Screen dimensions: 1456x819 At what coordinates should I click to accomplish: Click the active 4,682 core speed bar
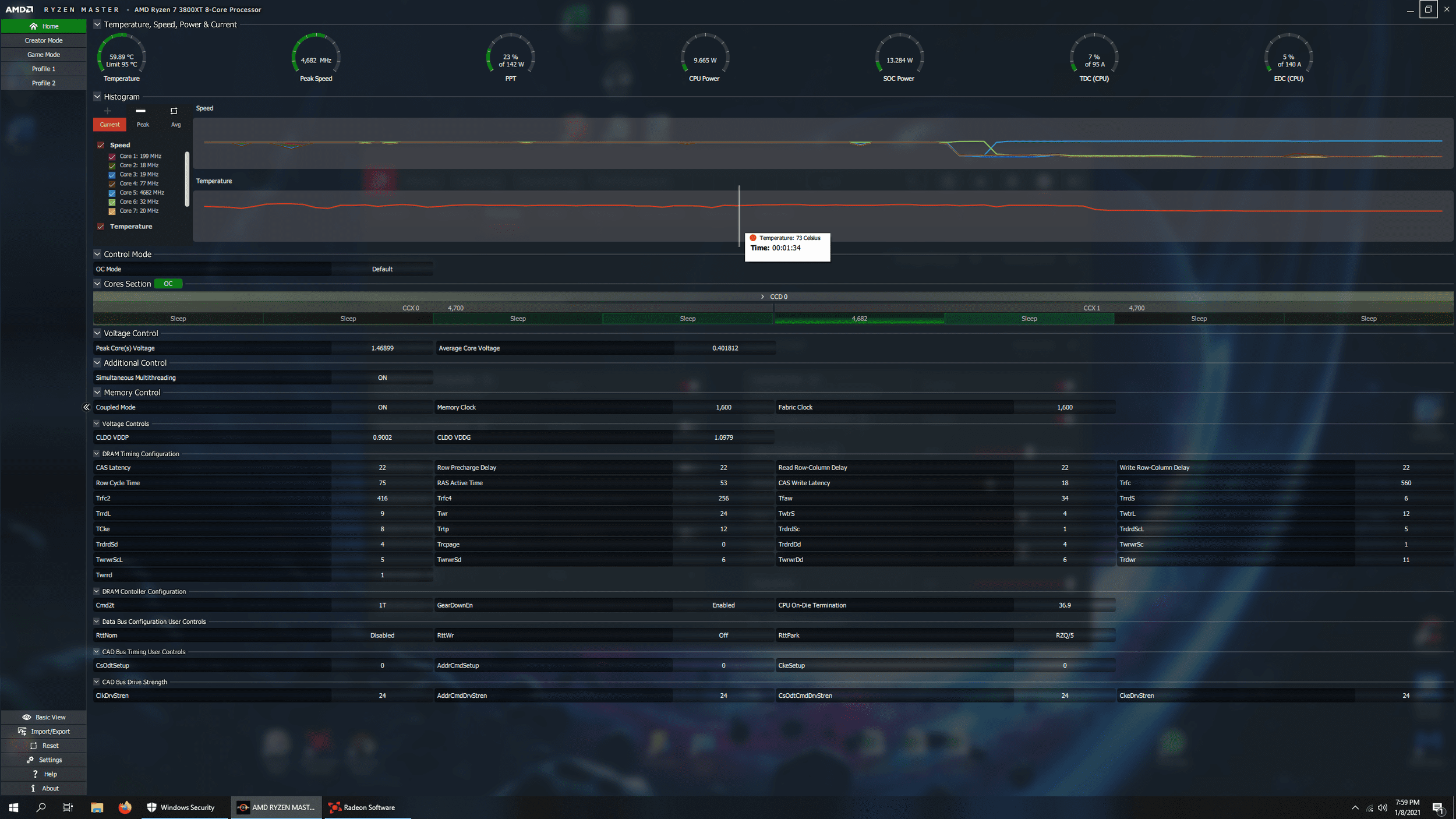click(x=859, y=319)
